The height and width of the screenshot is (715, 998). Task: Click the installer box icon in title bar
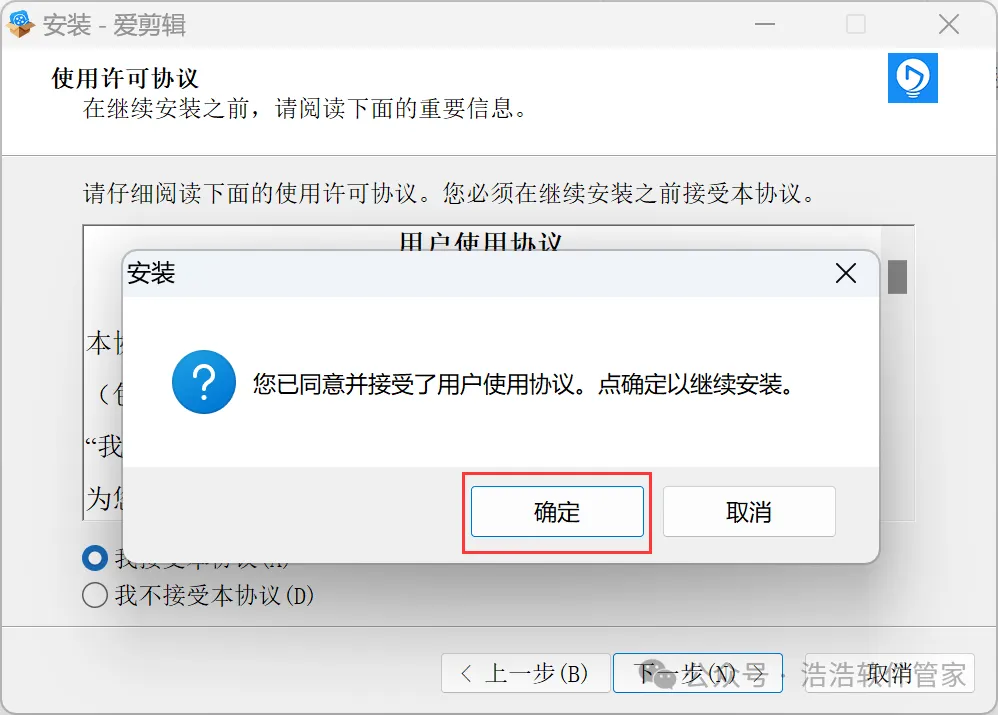pyautogui.click(x=20, y=24)
